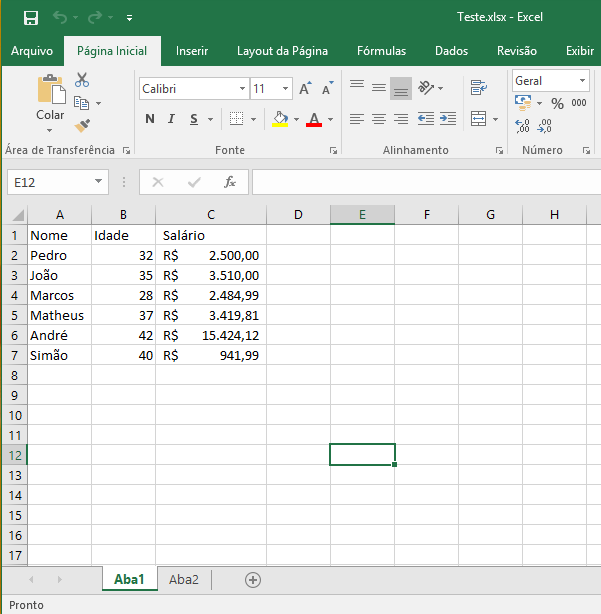Image resolution: width=601 pixels, height=614 pixels.
Task: Toggle italic with the I button
Action: click(x=171, y=119)
